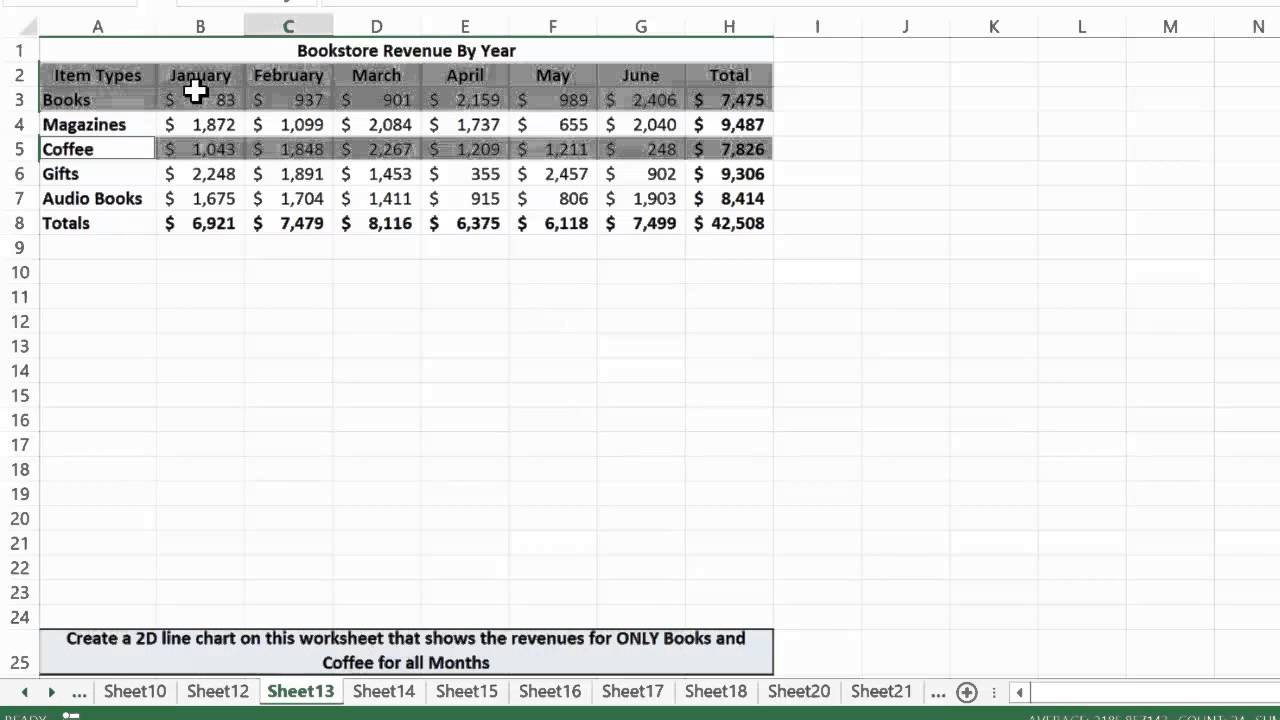Image resolution: width=1280 pixels, height=720 pixels.
Task: Click the 'April' header cell
Action: point(465,75)
